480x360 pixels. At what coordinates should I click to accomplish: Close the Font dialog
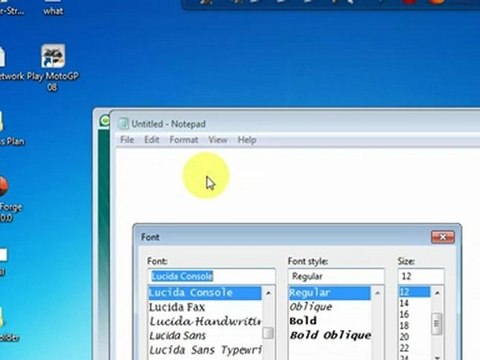pyautogui.click(x=443, y=237)
